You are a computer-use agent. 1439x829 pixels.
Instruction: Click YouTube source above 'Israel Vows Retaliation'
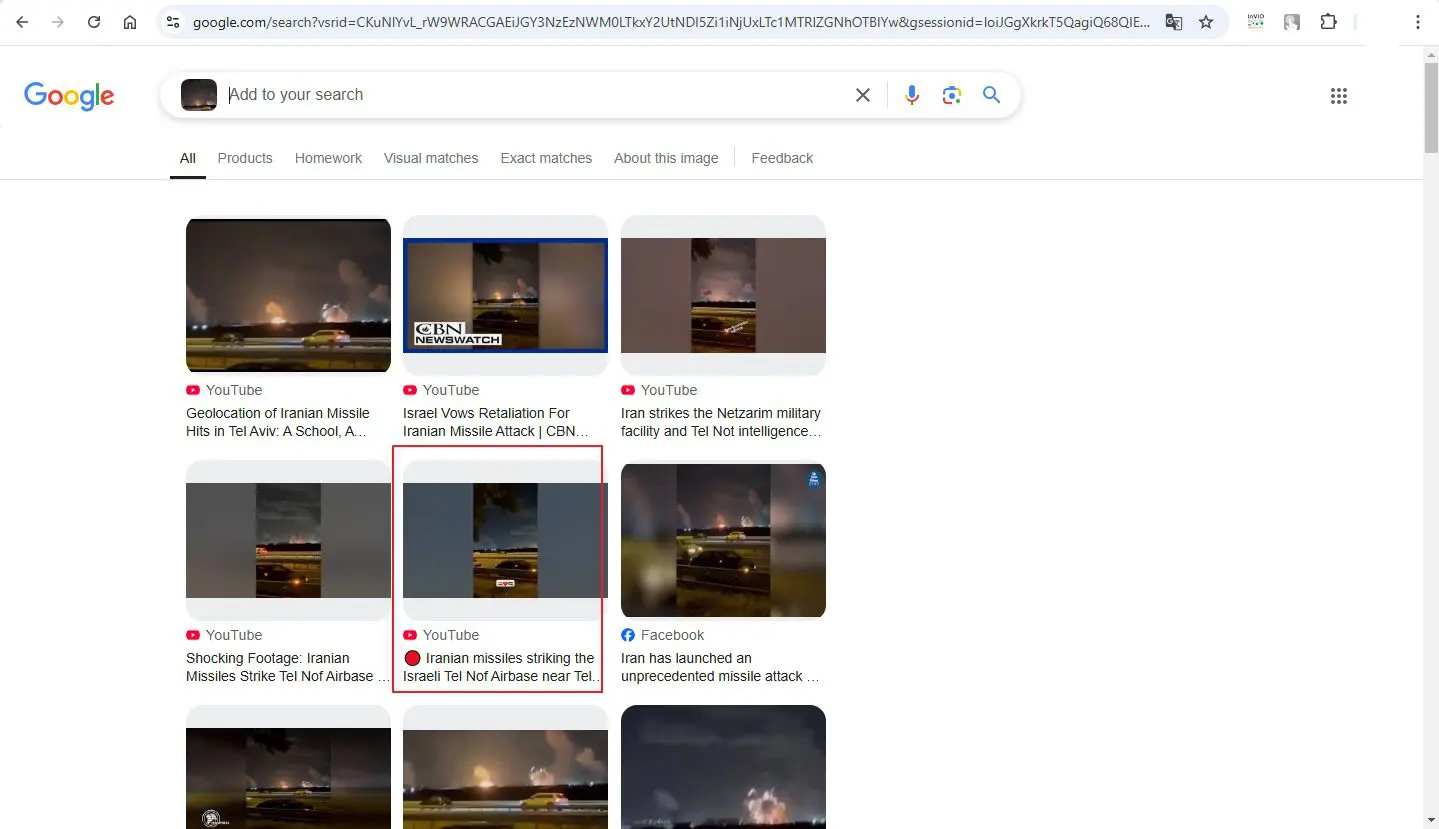[441, 390]
